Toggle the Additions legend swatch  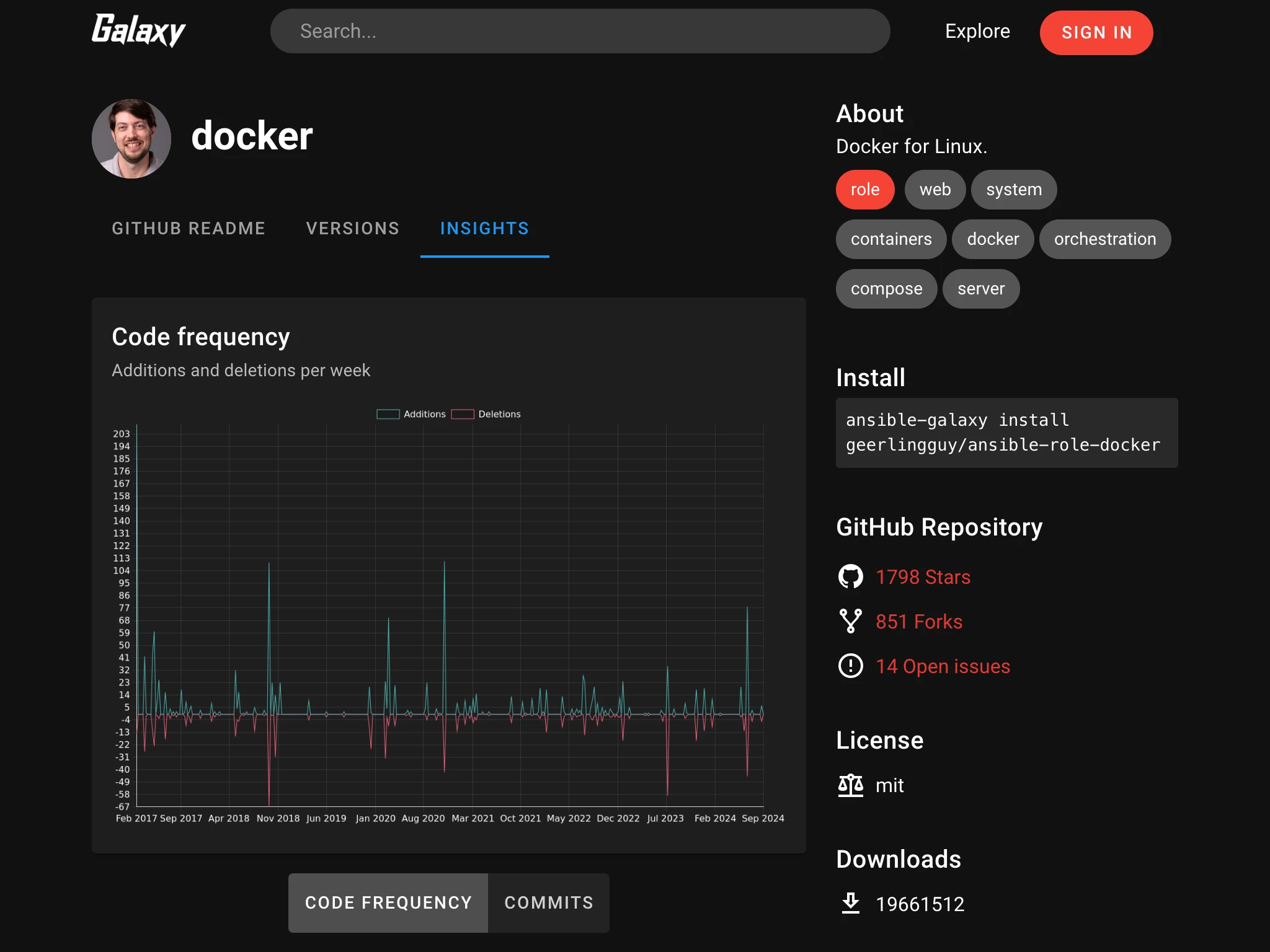tap(388, 414)
